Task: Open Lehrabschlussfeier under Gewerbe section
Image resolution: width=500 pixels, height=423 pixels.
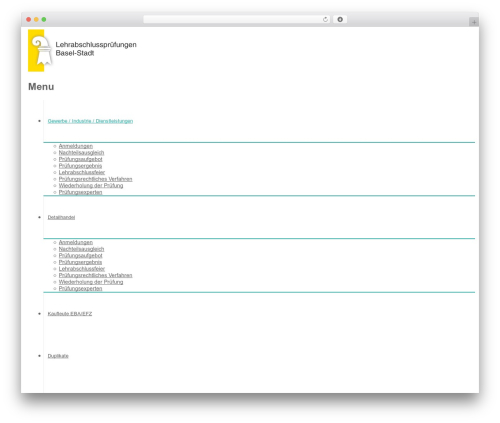Action: pyautogui.click(x=82, y=172)
